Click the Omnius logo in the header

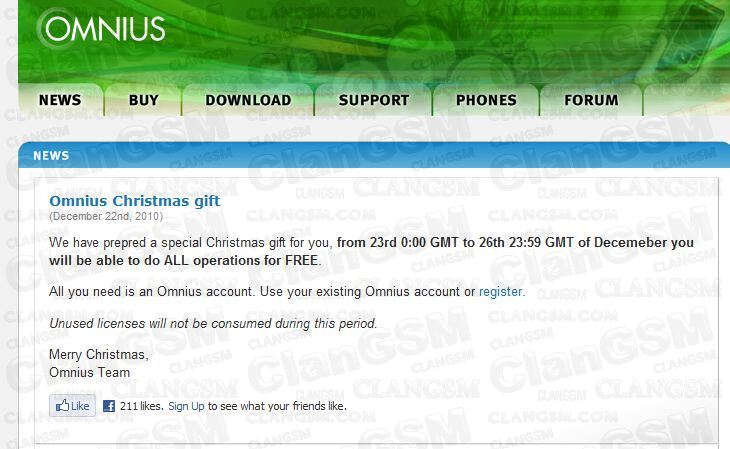pyautogui.click(x=101, y=28)
